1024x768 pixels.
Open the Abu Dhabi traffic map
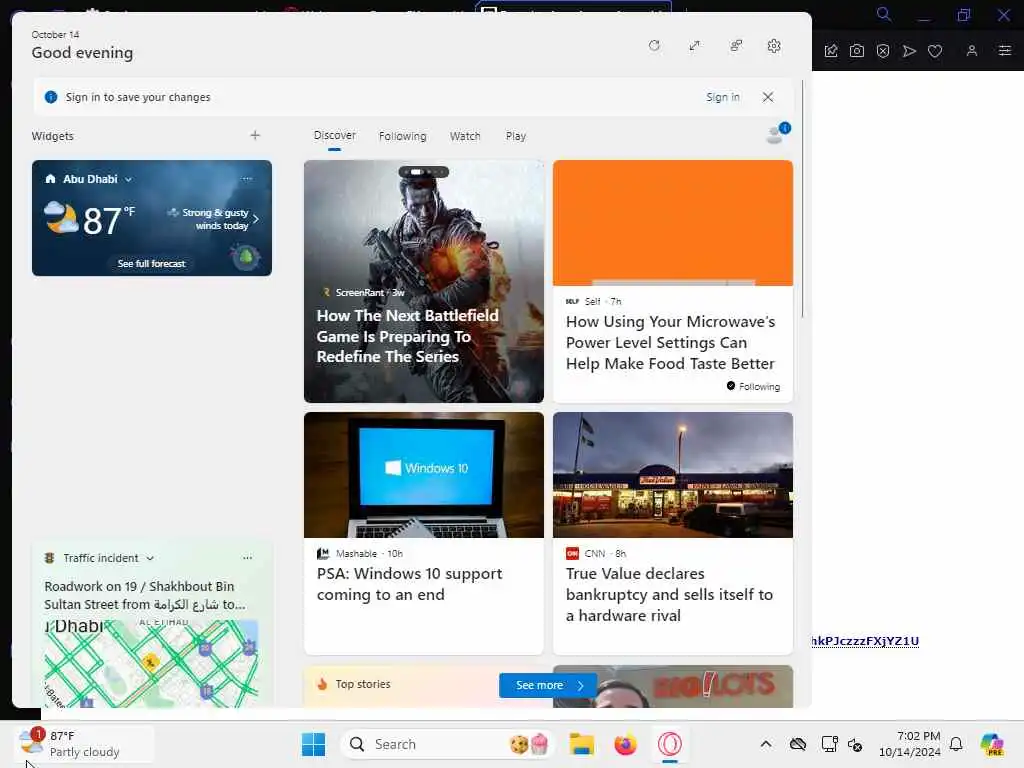[x=152, y=663]
